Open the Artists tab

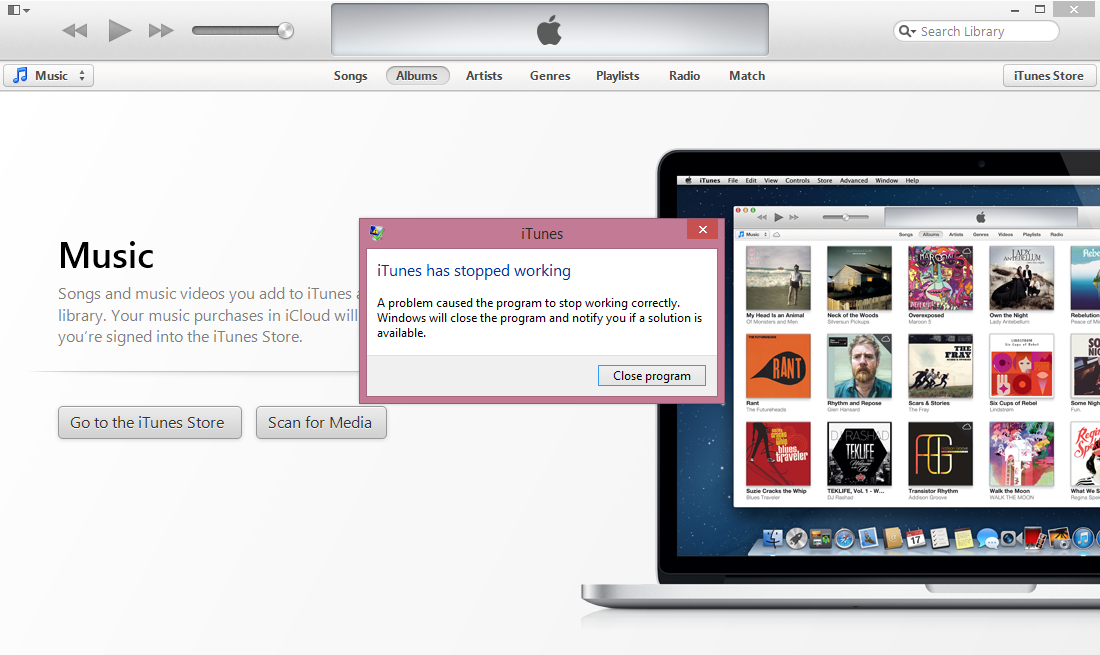click(x=484, y=76)
